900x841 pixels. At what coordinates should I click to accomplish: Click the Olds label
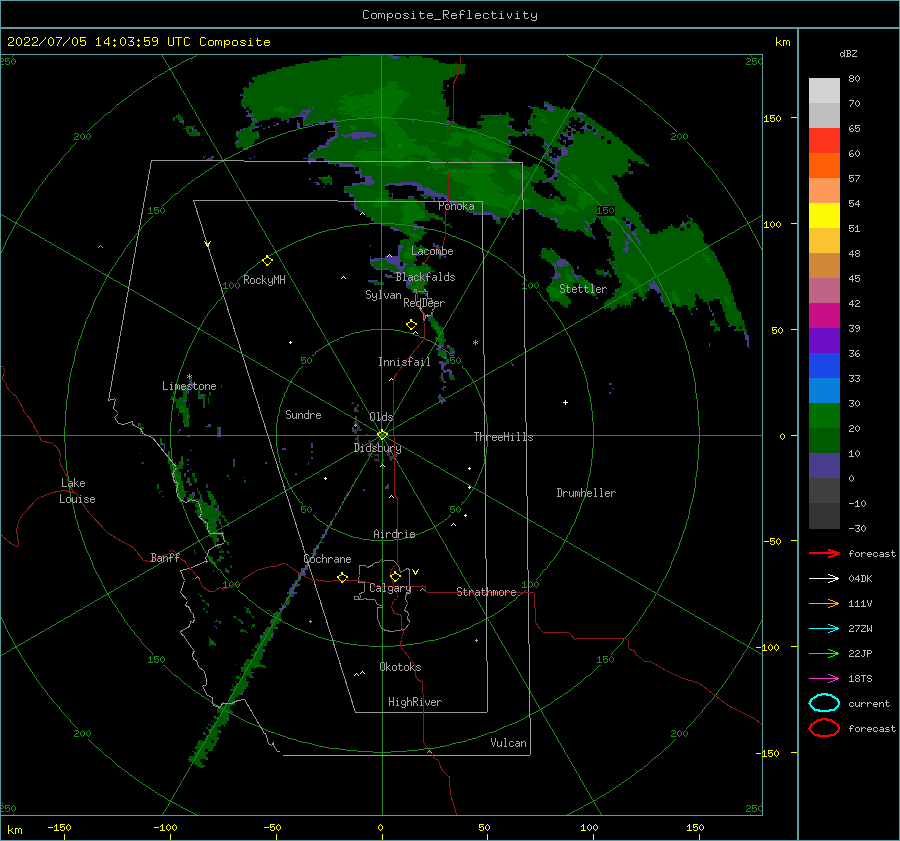[x=381, y=417]
